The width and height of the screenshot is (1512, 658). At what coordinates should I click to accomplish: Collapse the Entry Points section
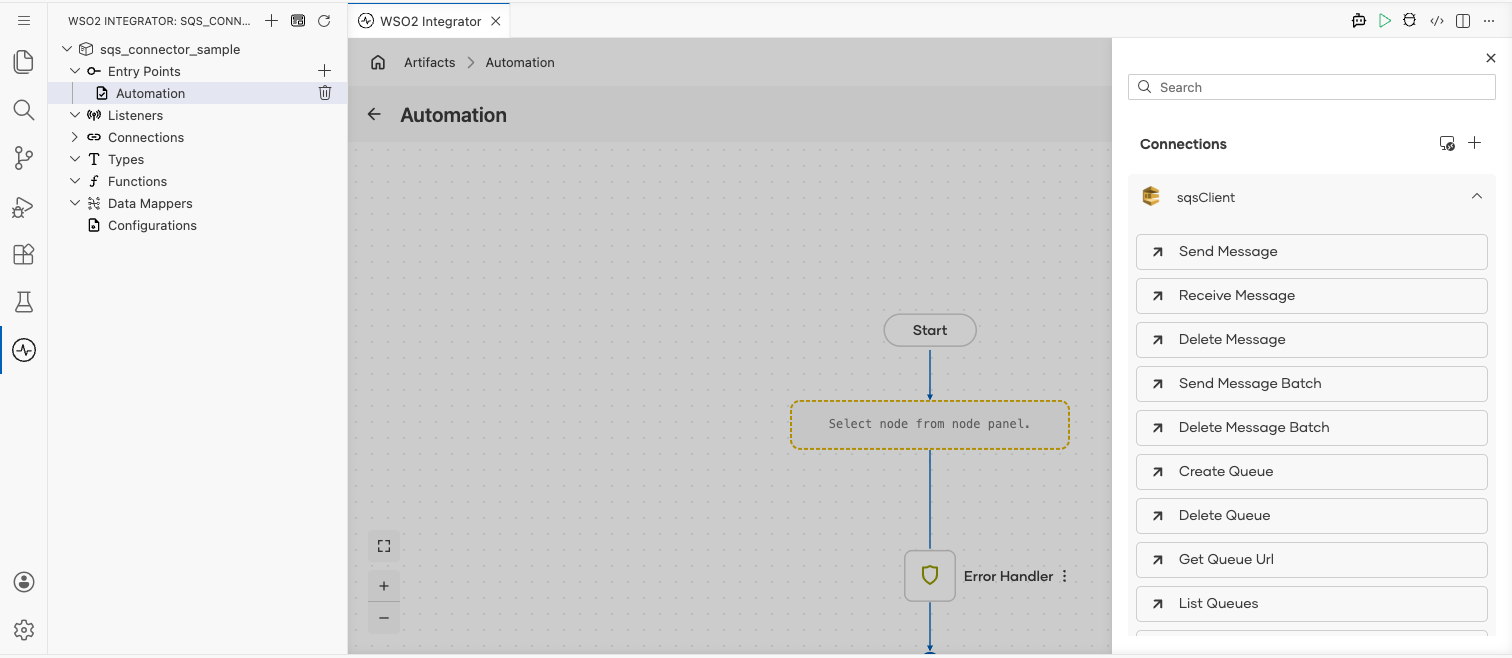coord(75,71)
